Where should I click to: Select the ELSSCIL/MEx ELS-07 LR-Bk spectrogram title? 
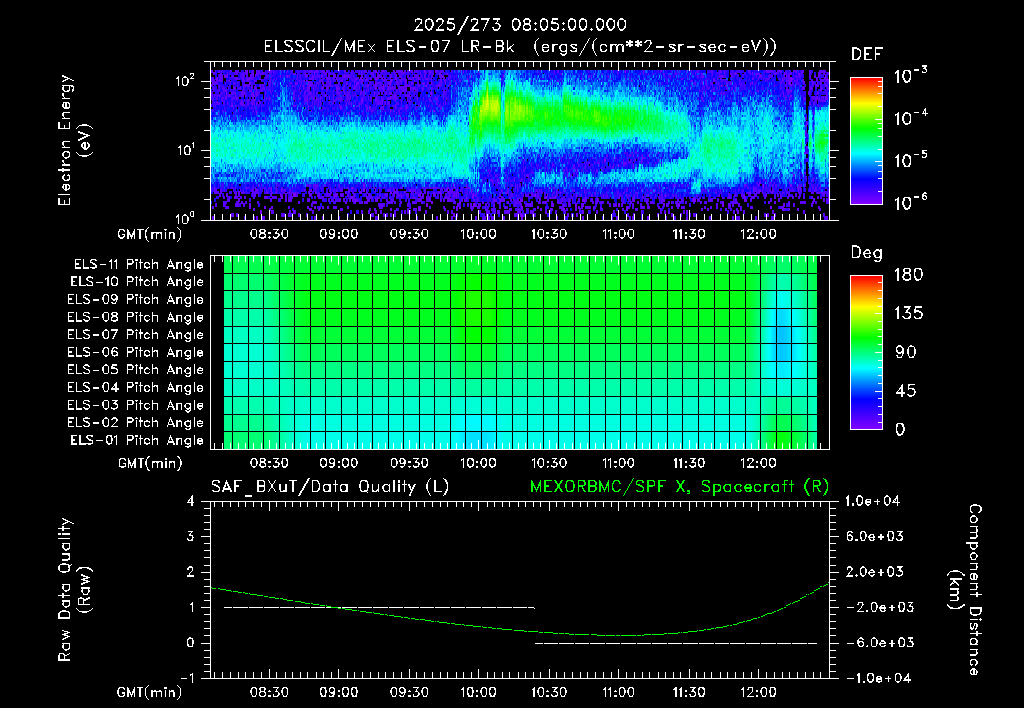[520, 47]
